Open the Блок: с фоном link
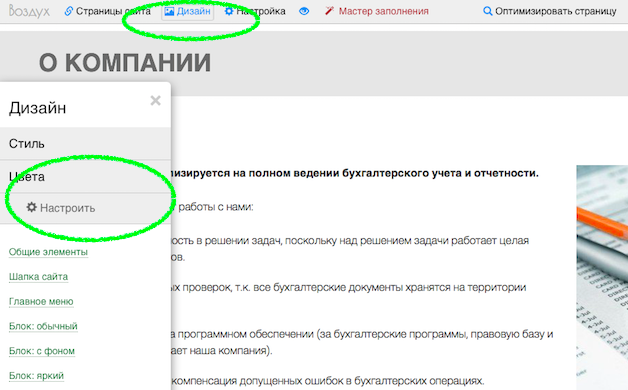Image resolution: width=628 pixels, height=390 pixels. (x=42, y=351)
